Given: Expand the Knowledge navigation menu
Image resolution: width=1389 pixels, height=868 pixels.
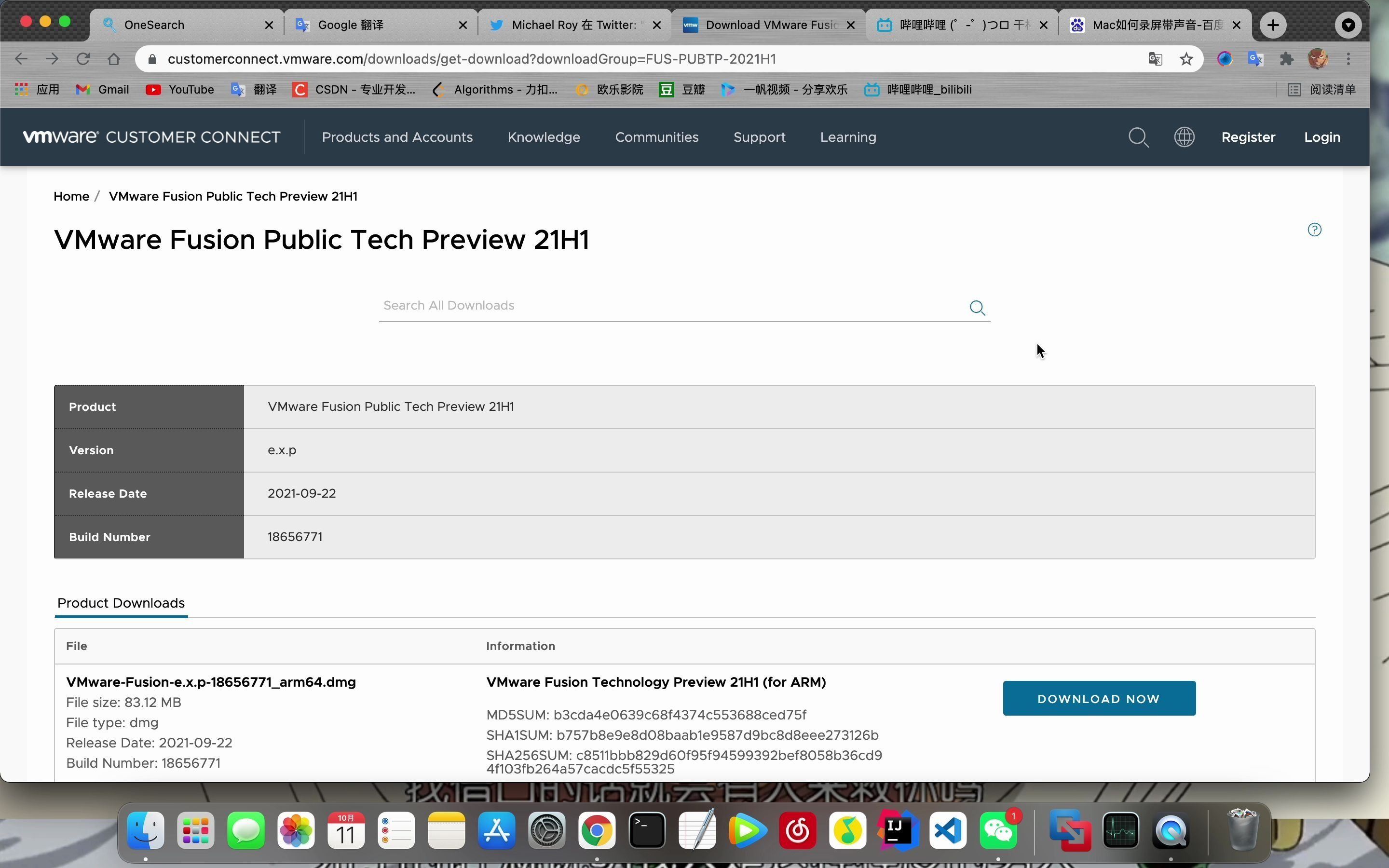Looking at the screenshot, I should 544,137.
